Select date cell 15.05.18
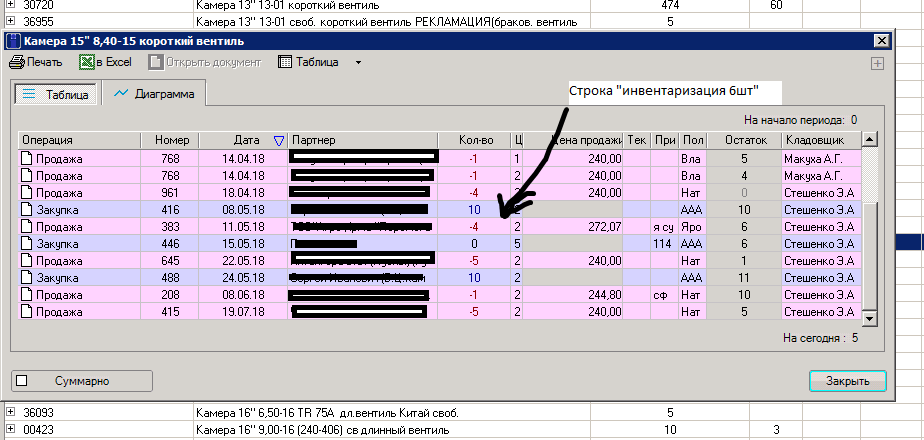This screenshot has height=440, width=924. (x=243, y=243)
